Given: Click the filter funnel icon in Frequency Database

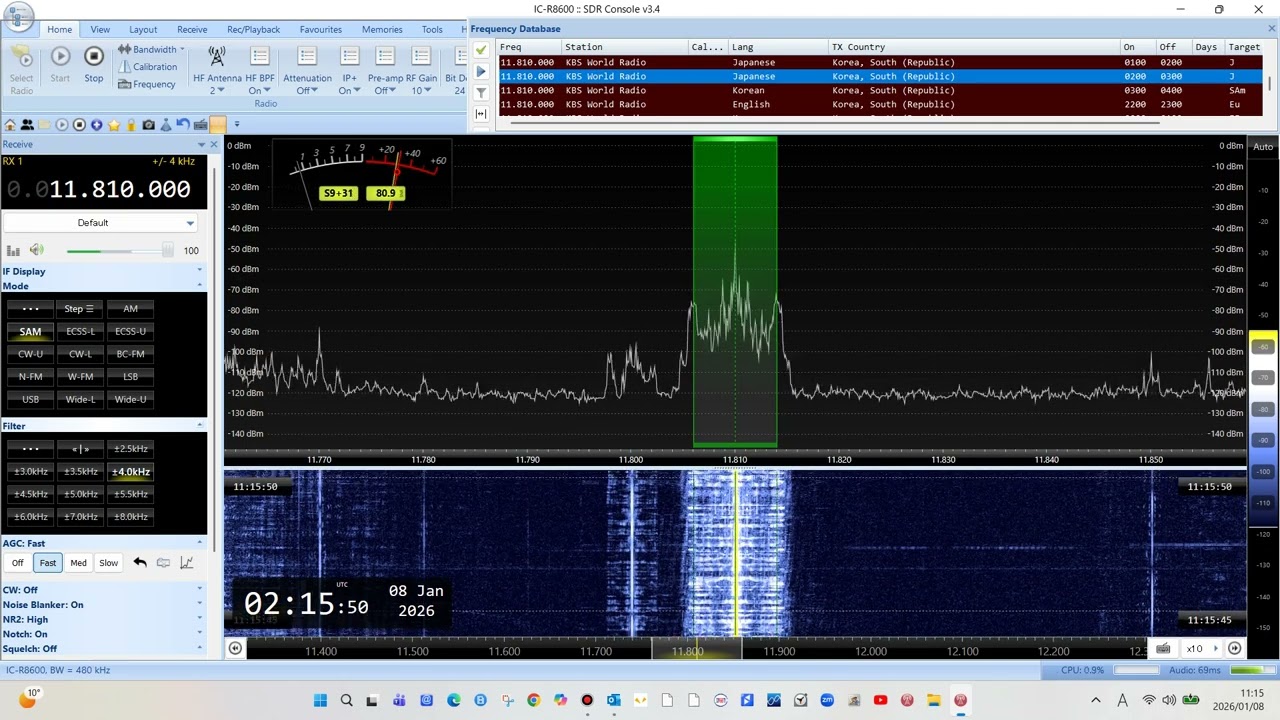Looking at the screenshot, I should click(x=481, y=93).
